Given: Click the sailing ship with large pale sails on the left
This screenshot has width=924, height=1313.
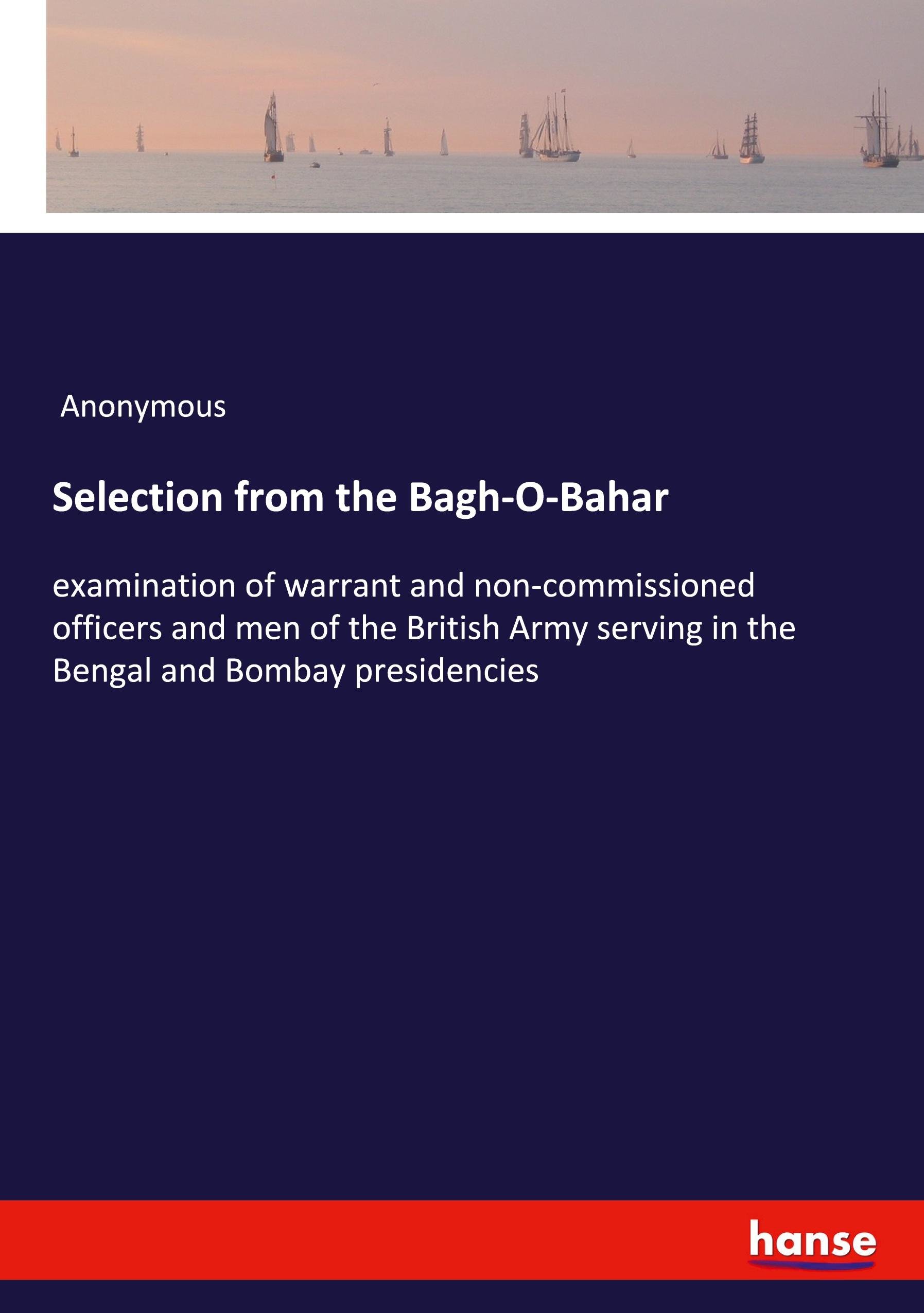Looking at the screenshot, I should click(x=273, y=129).
